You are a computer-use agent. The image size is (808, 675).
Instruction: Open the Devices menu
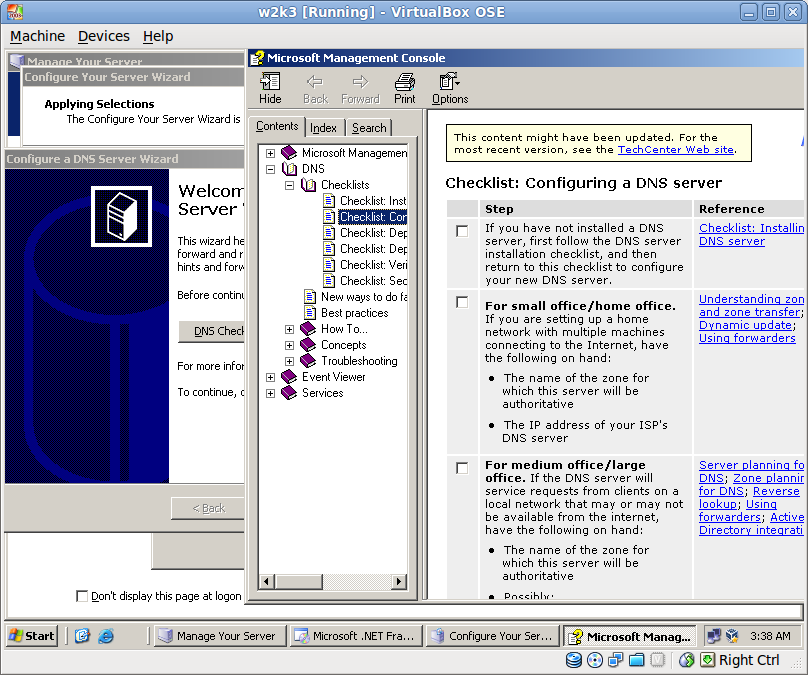click(x=104, y=36)
